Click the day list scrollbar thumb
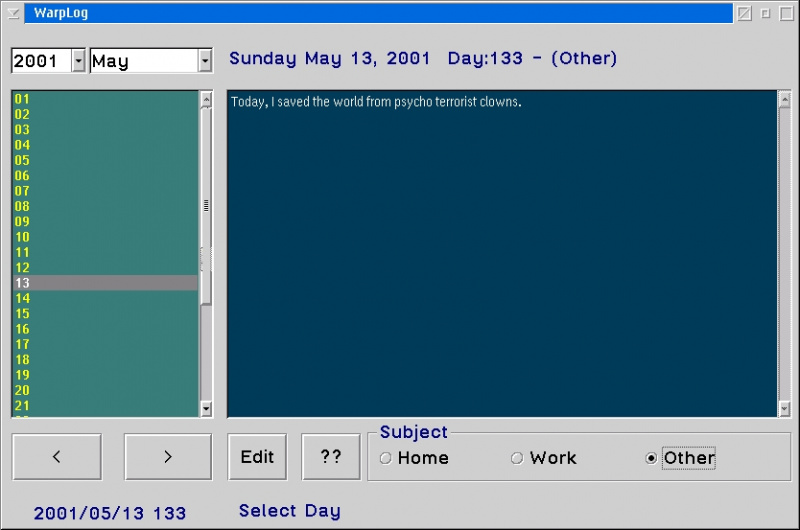 [x=206, y=206]
